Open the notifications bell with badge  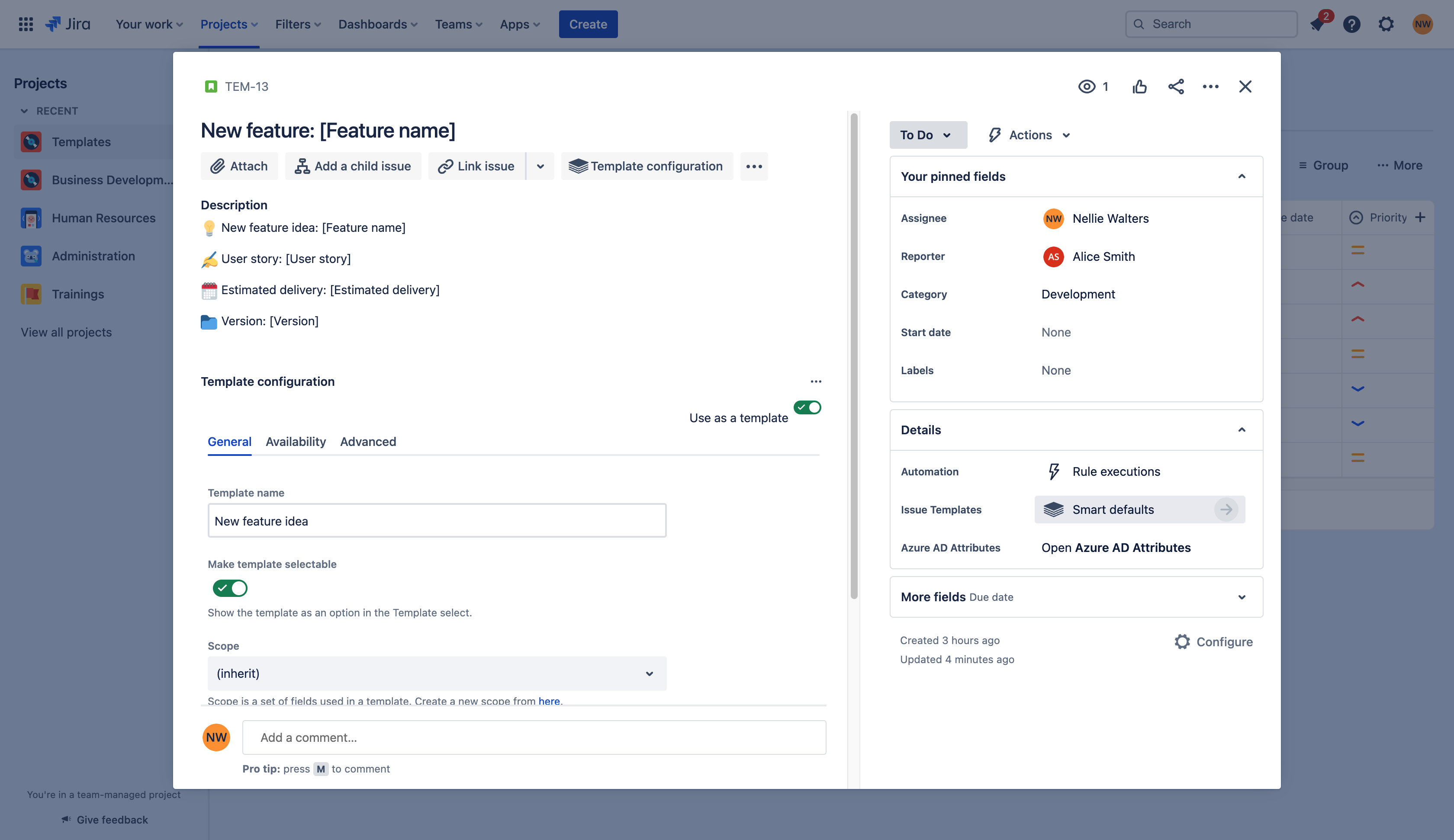pos(1317,24)
